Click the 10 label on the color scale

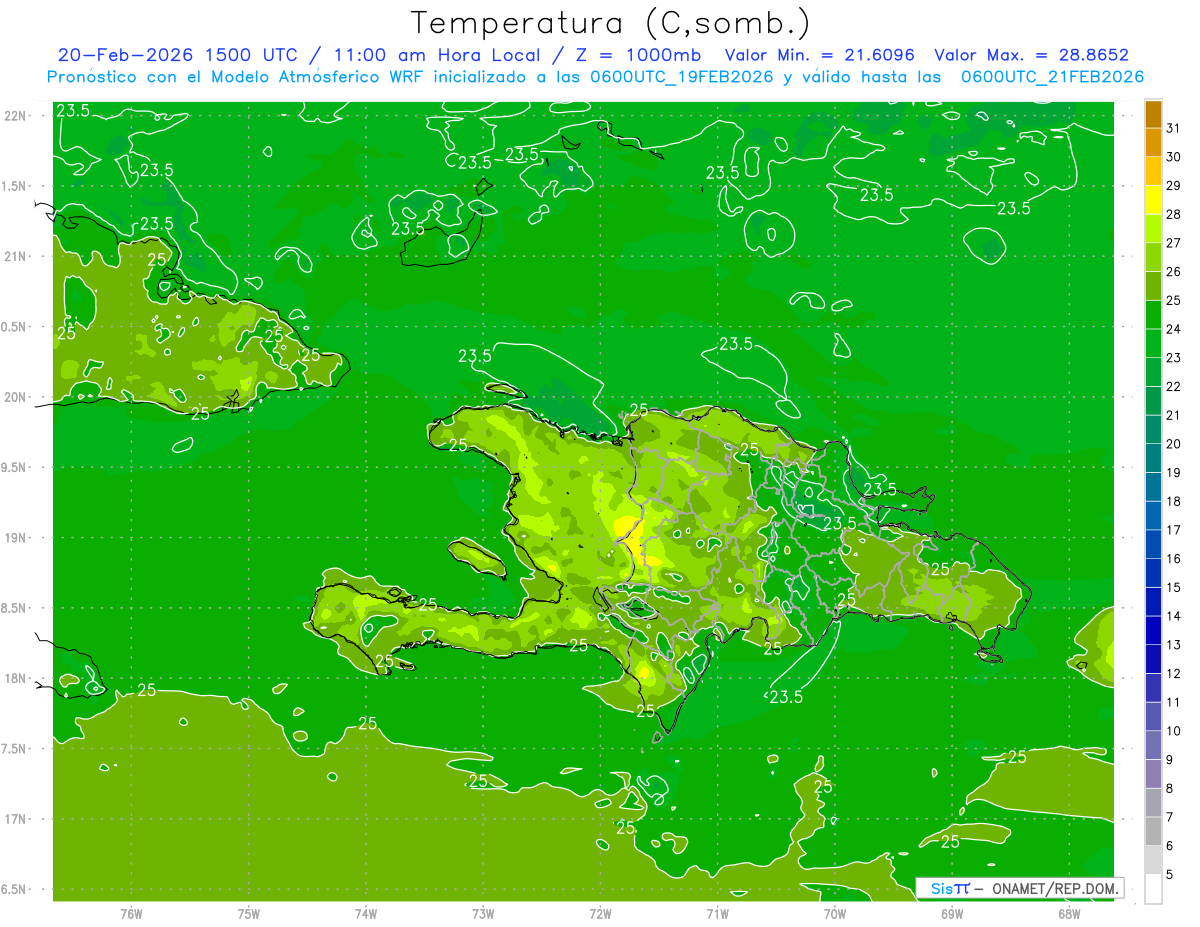[x=1174, y=731]
